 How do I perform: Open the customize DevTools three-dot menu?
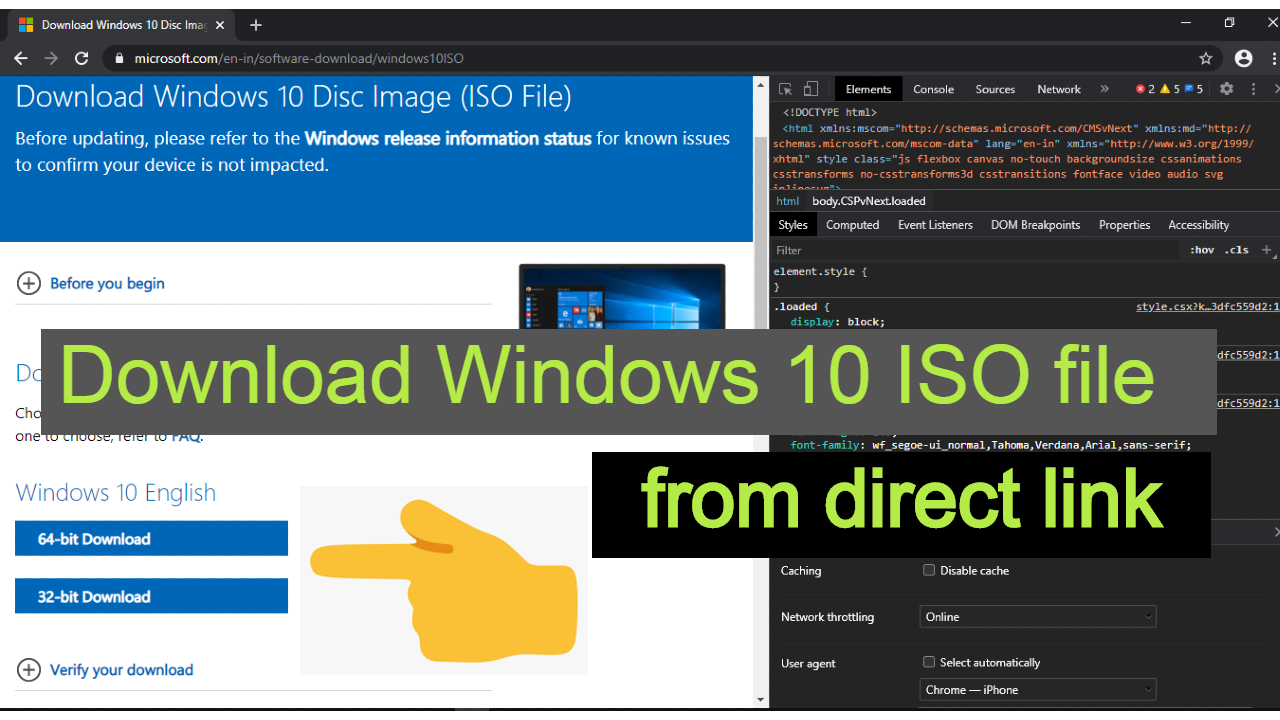click(x=1253, y=89)
